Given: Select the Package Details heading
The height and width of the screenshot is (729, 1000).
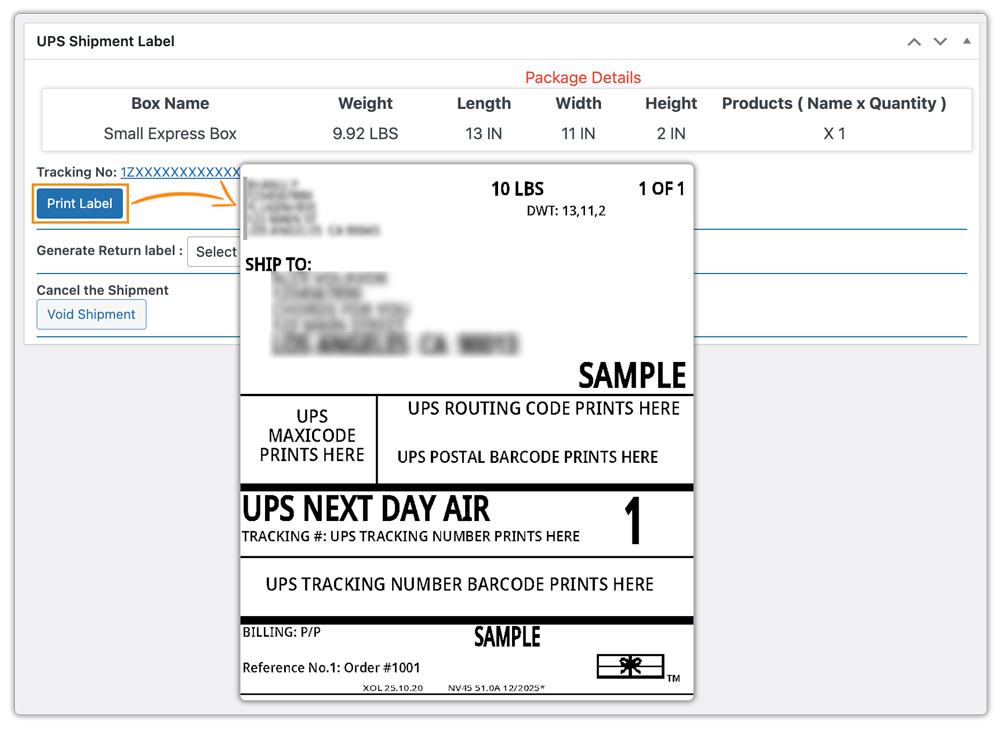Looking at the screenshot, I should [x=583, y=77].
